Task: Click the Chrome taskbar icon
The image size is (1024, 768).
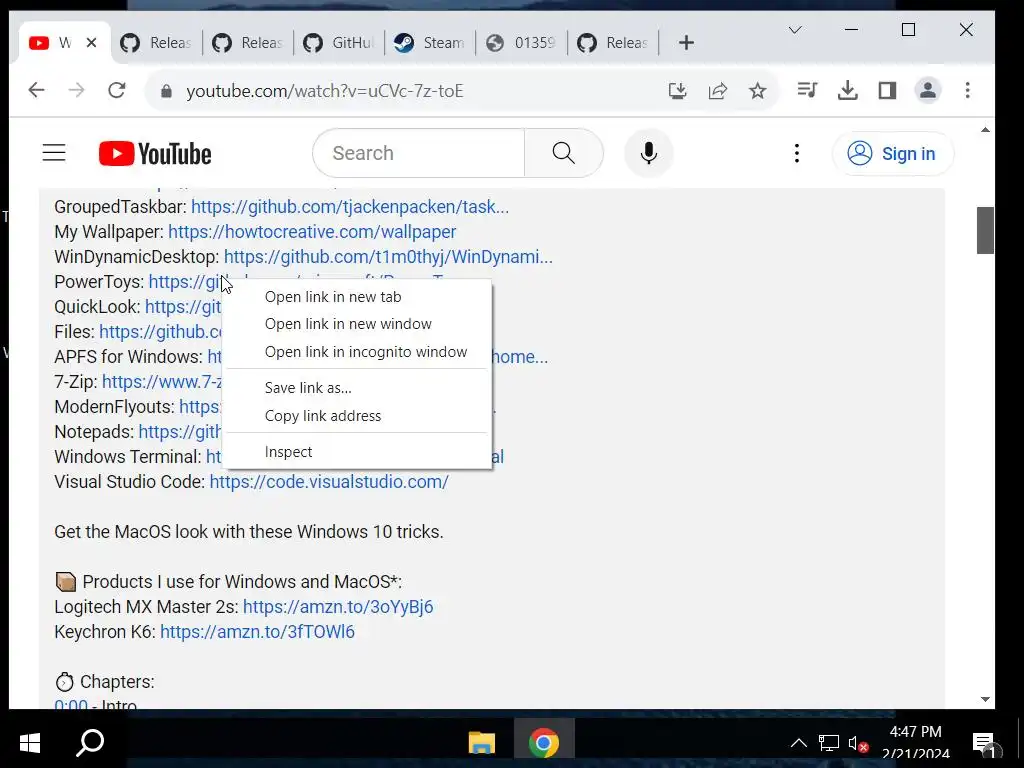Action: click(543, 743)
